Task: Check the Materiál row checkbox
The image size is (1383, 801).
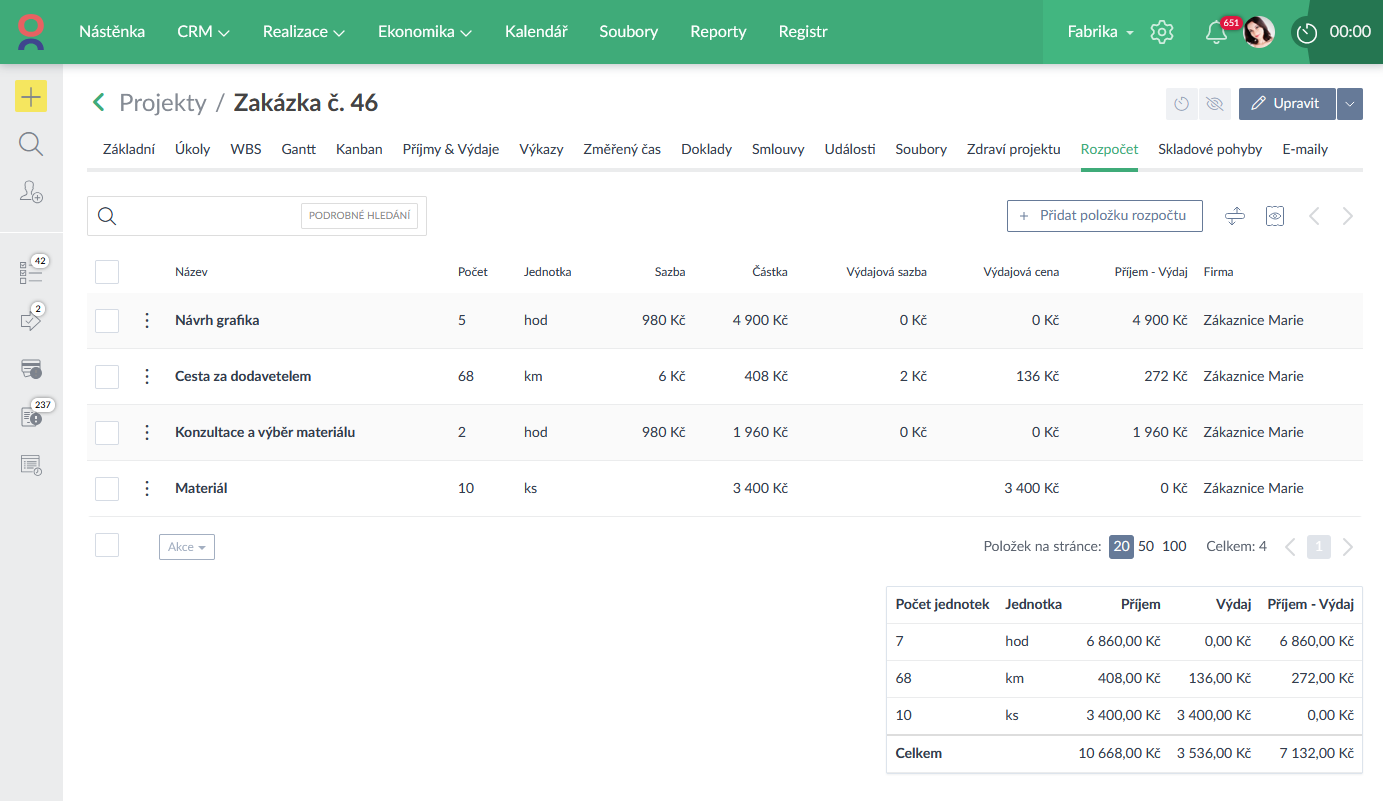Action: (x=107, y=489)
